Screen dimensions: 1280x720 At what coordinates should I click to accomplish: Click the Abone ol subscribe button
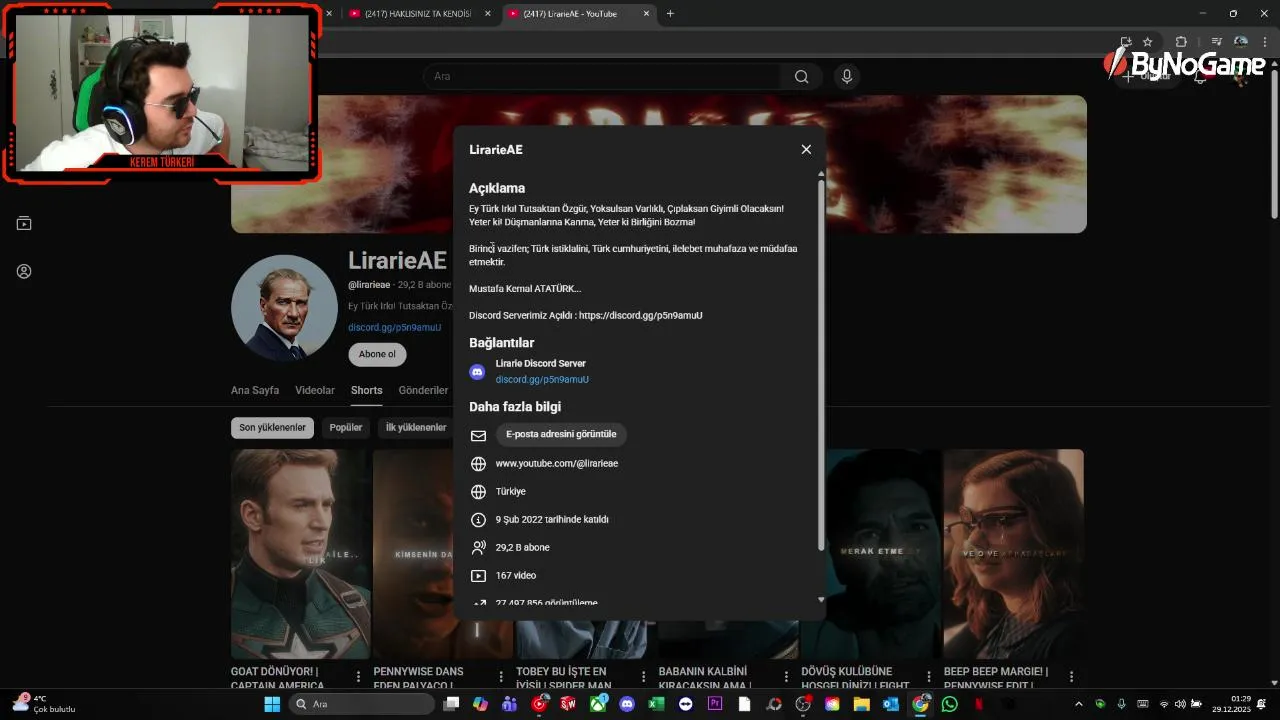(x=377, y=354)
